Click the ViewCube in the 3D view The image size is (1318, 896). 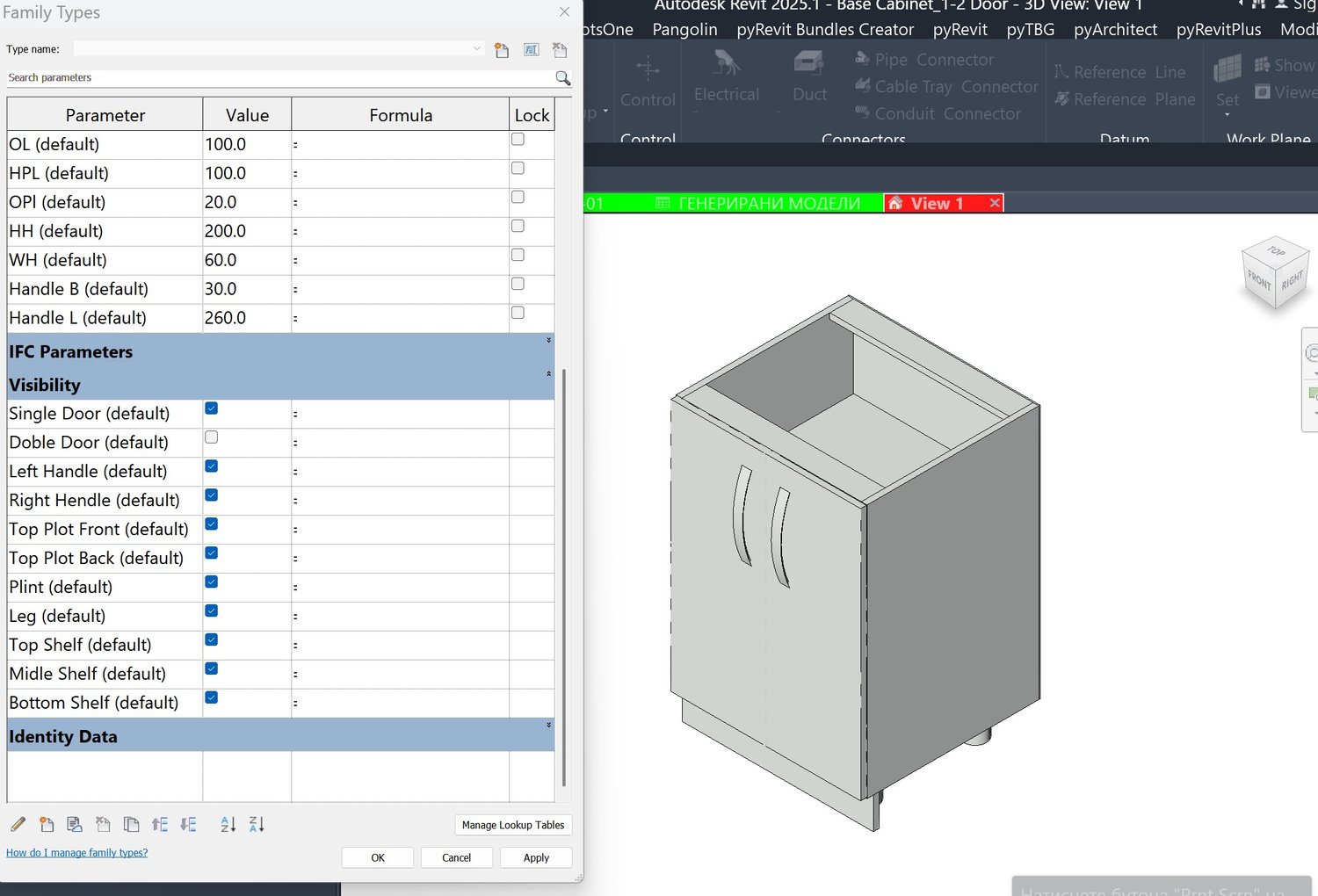pyautogui.click(x=1276, y=273)
